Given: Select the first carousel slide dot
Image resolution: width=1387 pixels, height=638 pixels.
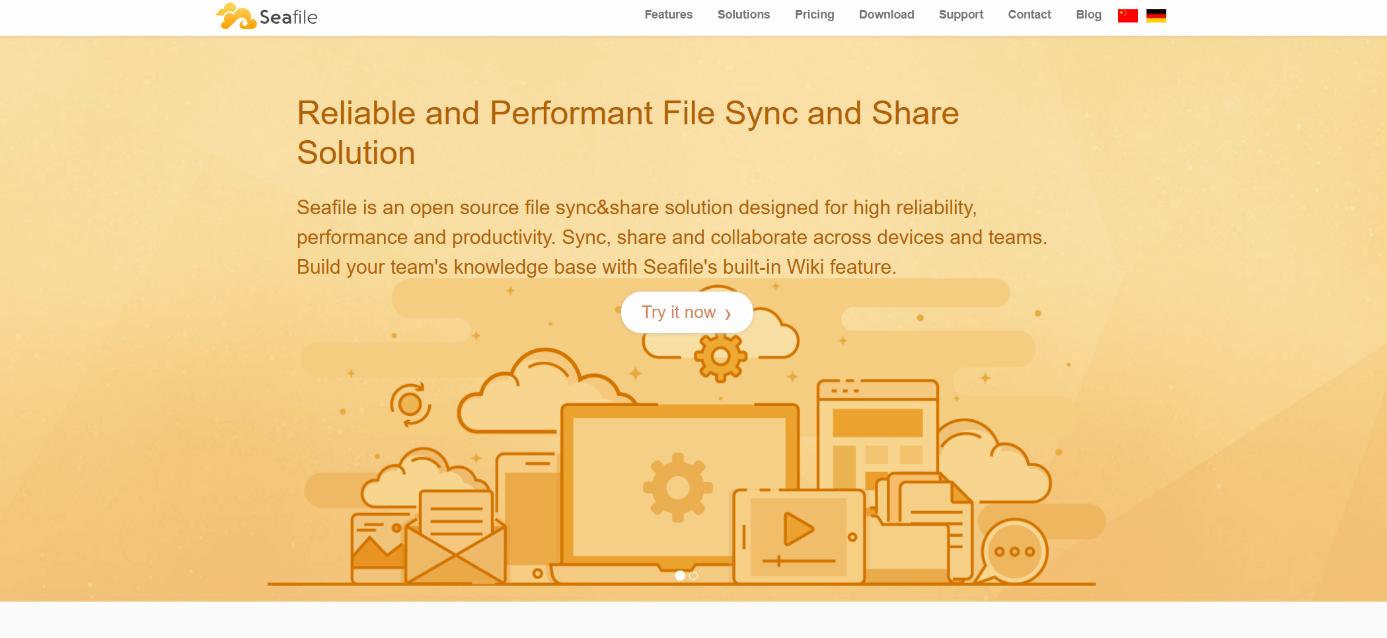Looking at the screenshot, I should point(680,575).
